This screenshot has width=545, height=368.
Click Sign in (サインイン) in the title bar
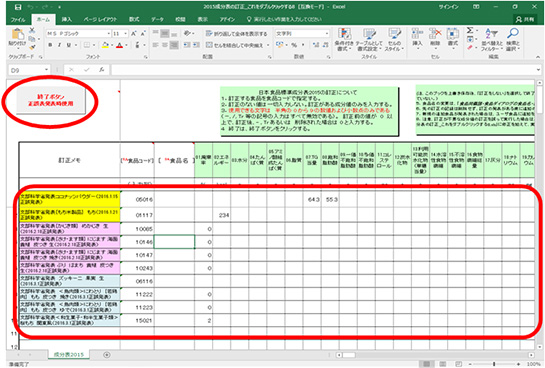[x=448, y=7]
